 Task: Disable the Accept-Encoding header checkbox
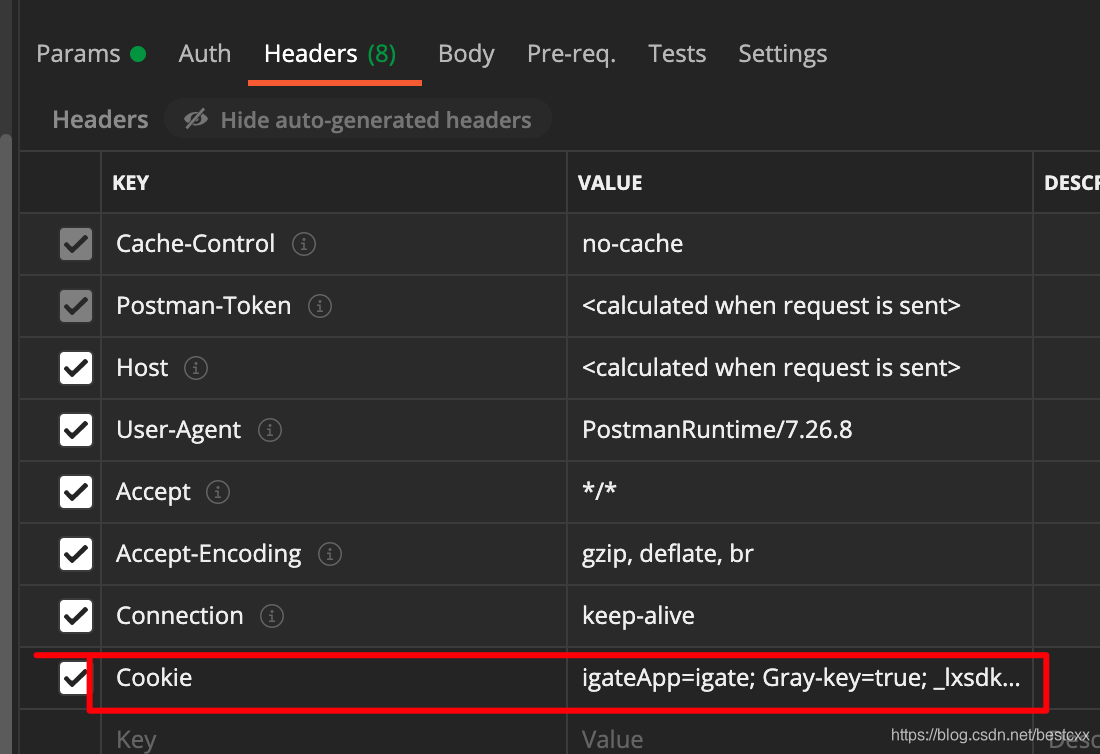76,554
